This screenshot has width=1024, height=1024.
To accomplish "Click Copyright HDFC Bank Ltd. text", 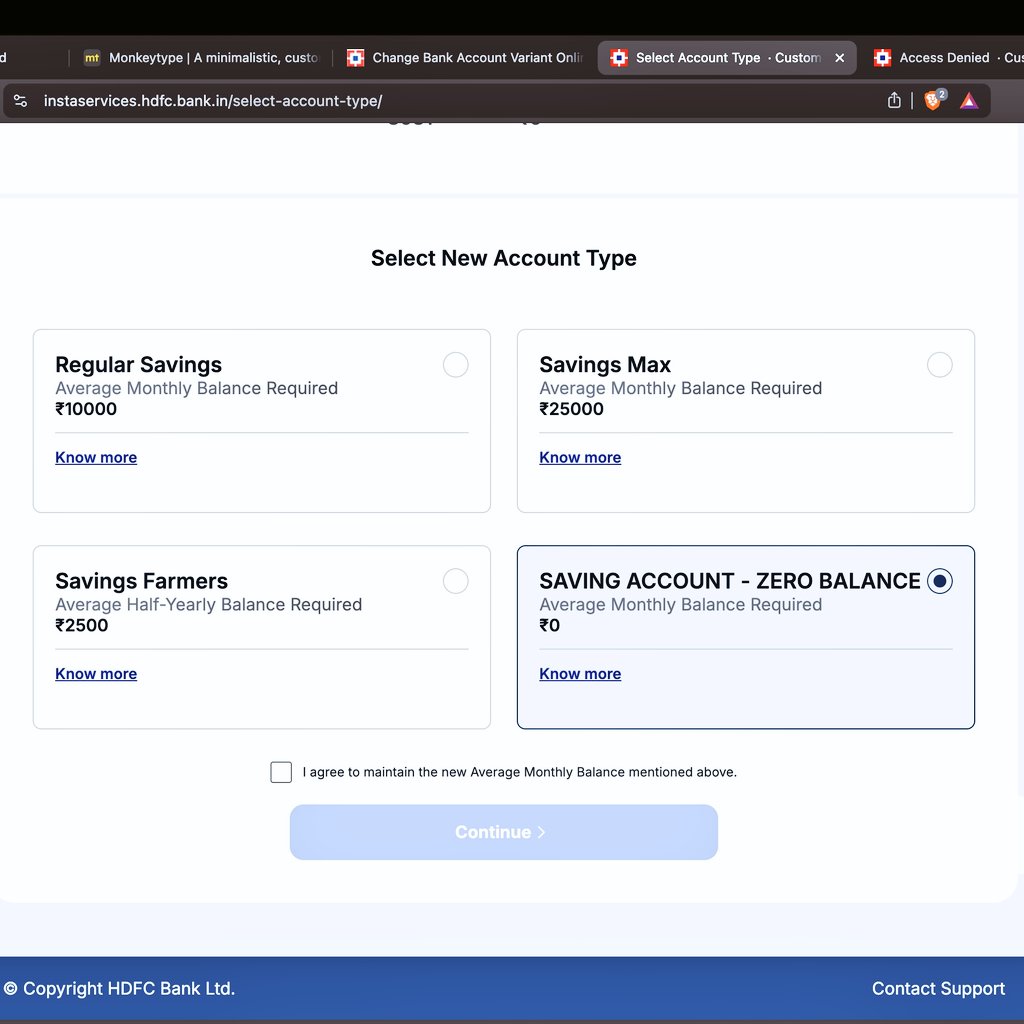I will click(x=119, y=988).
